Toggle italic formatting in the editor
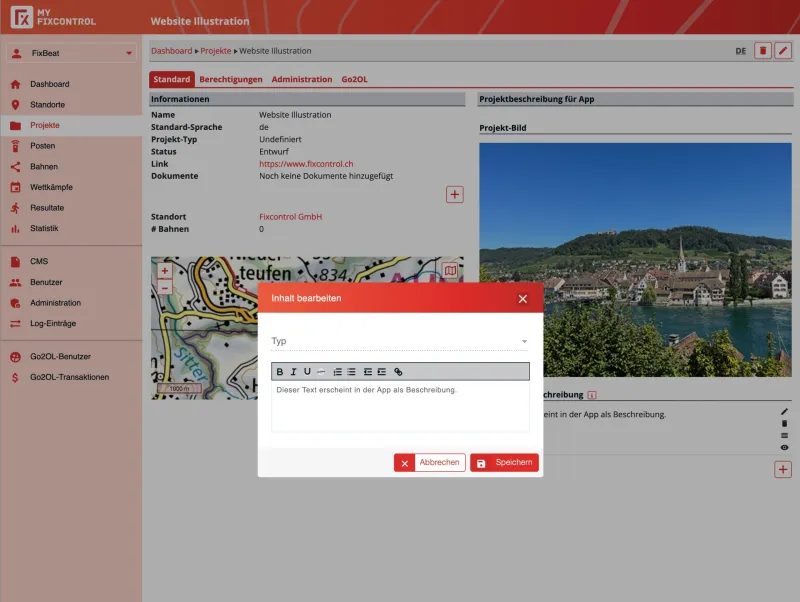The image size is (800, 602). point(293,372)
